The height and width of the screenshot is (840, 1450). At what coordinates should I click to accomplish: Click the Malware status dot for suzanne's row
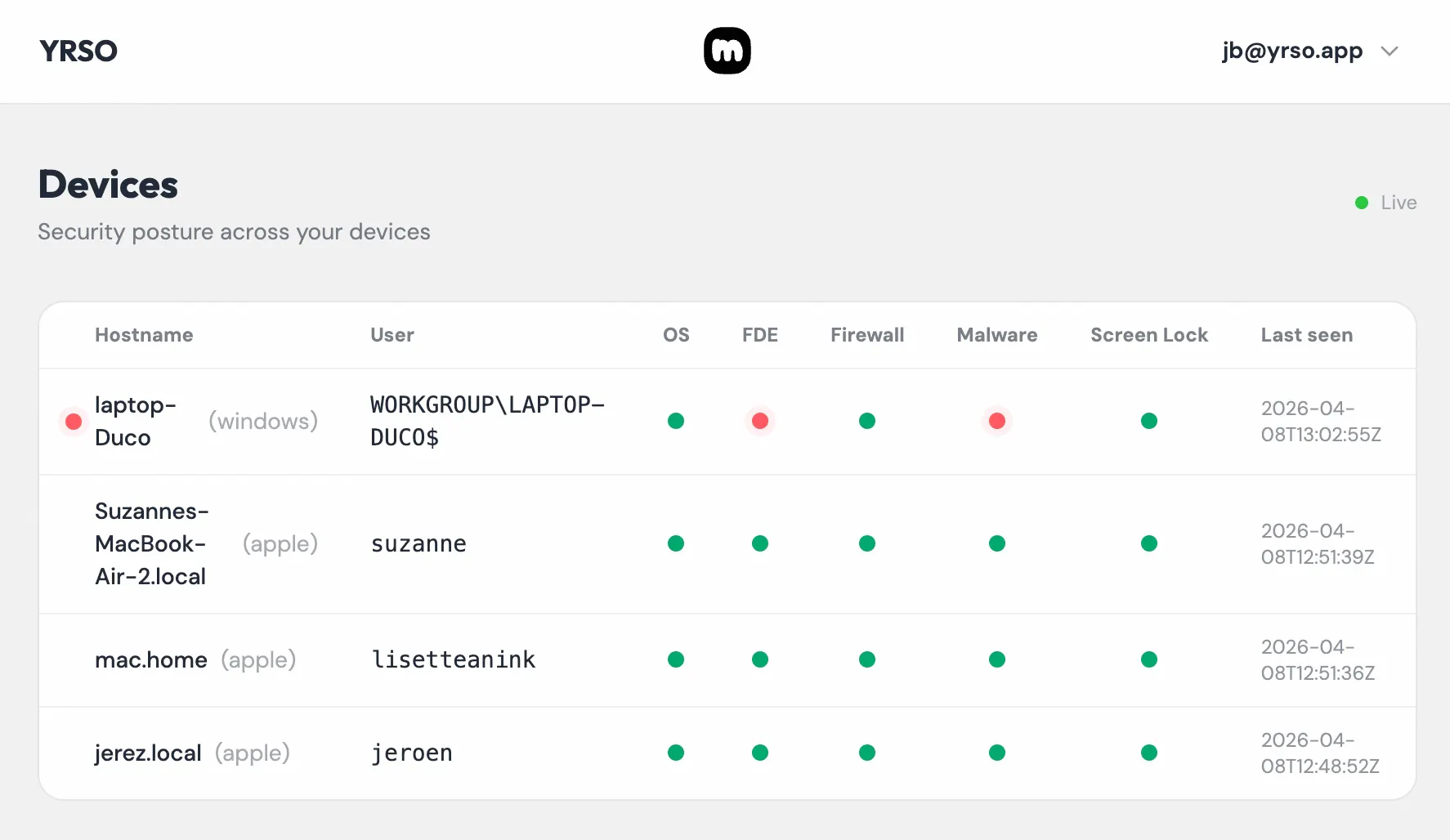[x=997, y=543]
